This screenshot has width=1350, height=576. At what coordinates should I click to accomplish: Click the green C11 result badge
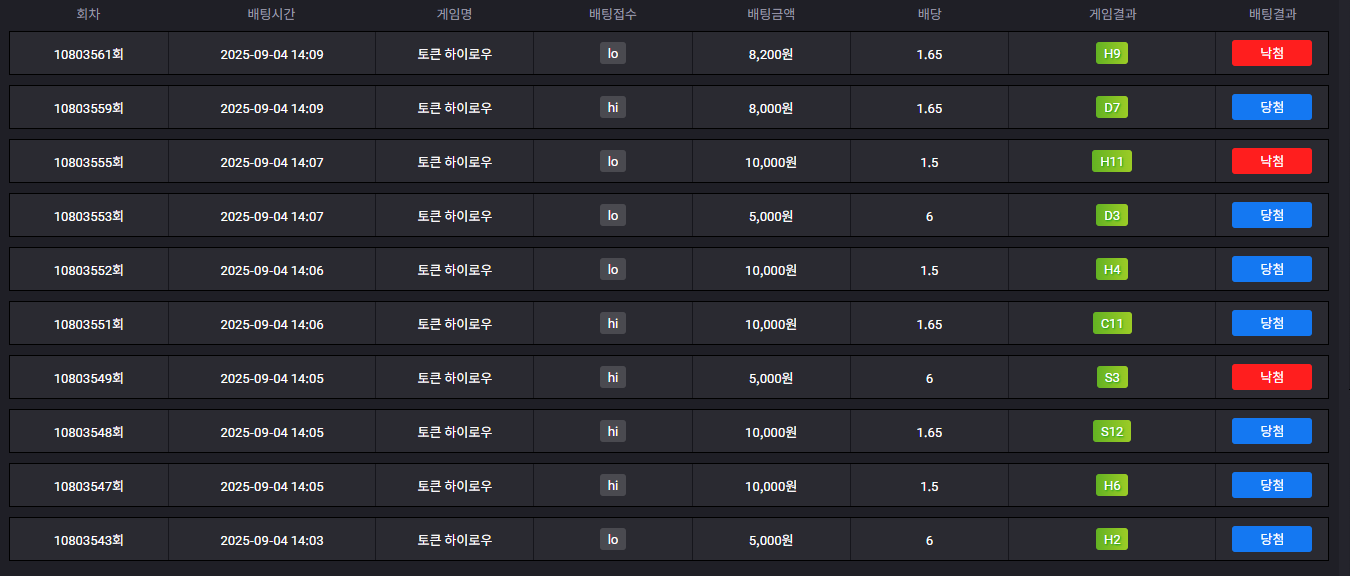point(1112,323)
